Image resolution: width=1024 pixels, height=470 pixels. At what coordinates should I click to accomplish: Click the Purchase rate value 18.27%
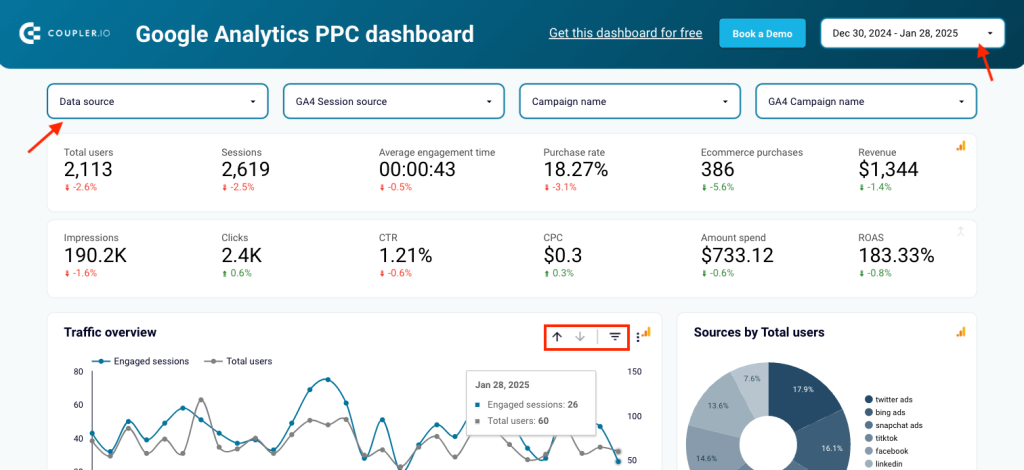575,170
